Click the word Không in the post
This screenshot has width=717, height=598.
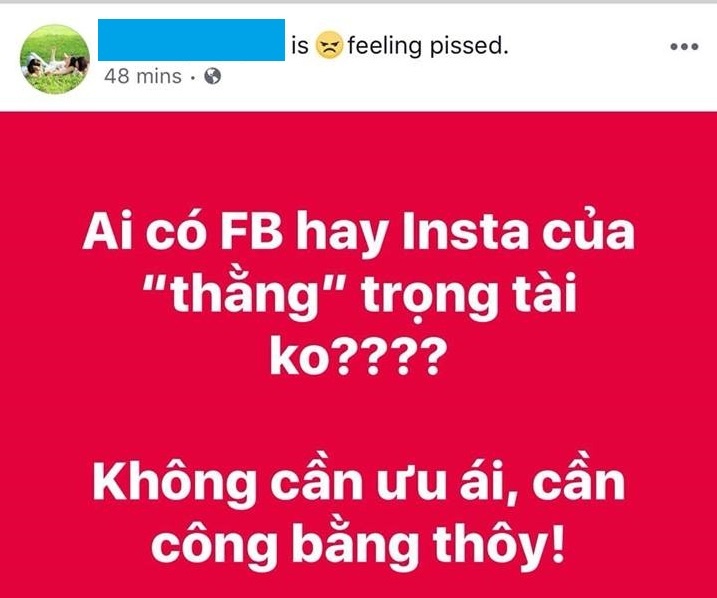(x=174, y=481)
